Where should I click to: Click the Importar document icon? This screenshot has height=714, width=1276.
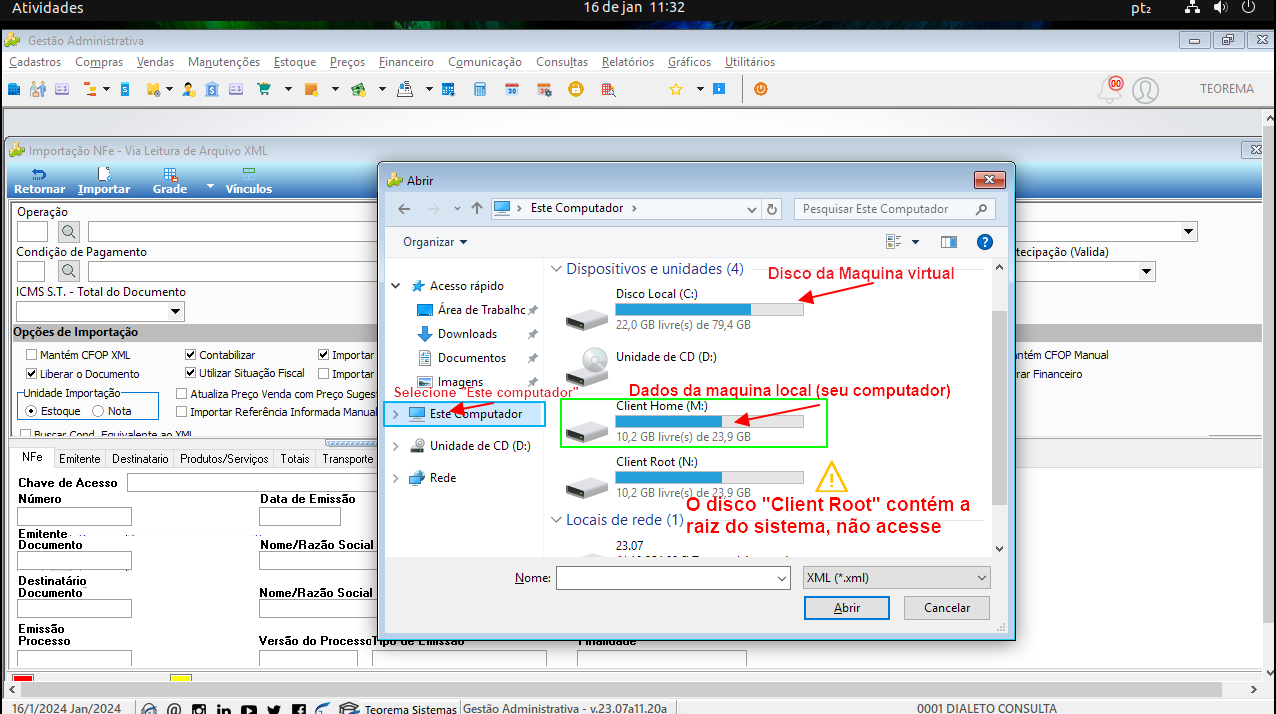pyautogui.click(x=103, y=174)
